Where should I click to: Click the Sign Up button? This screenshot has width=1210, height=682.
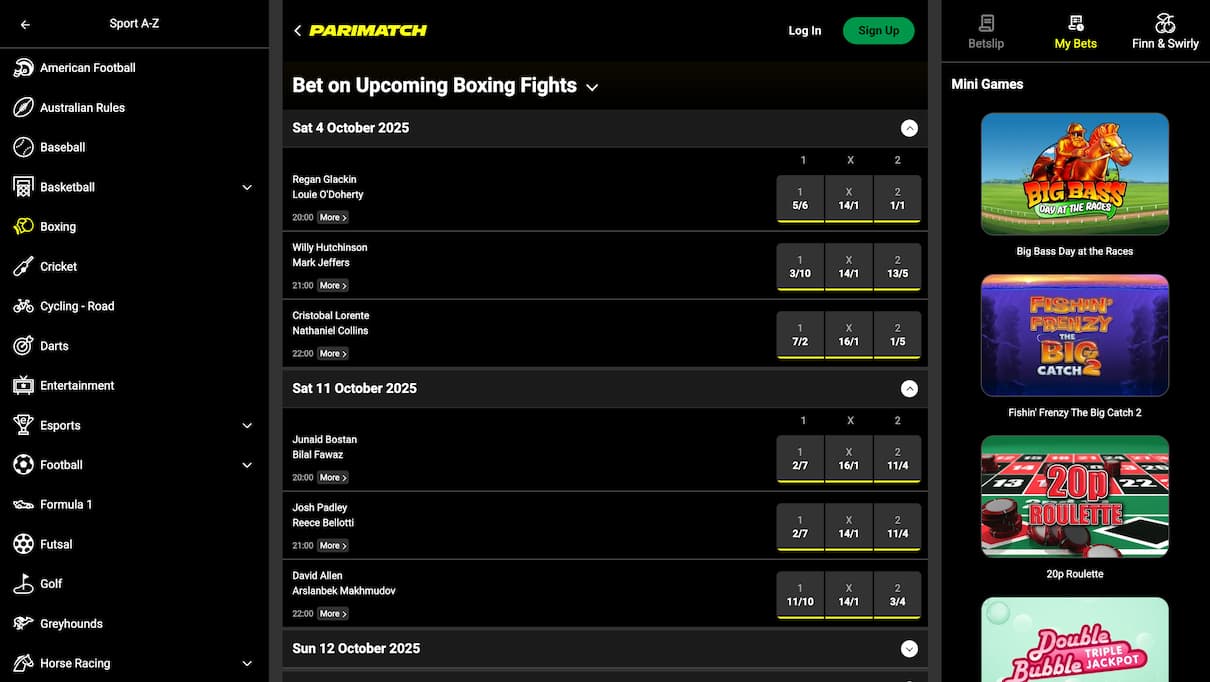click(x=878, y=31)
